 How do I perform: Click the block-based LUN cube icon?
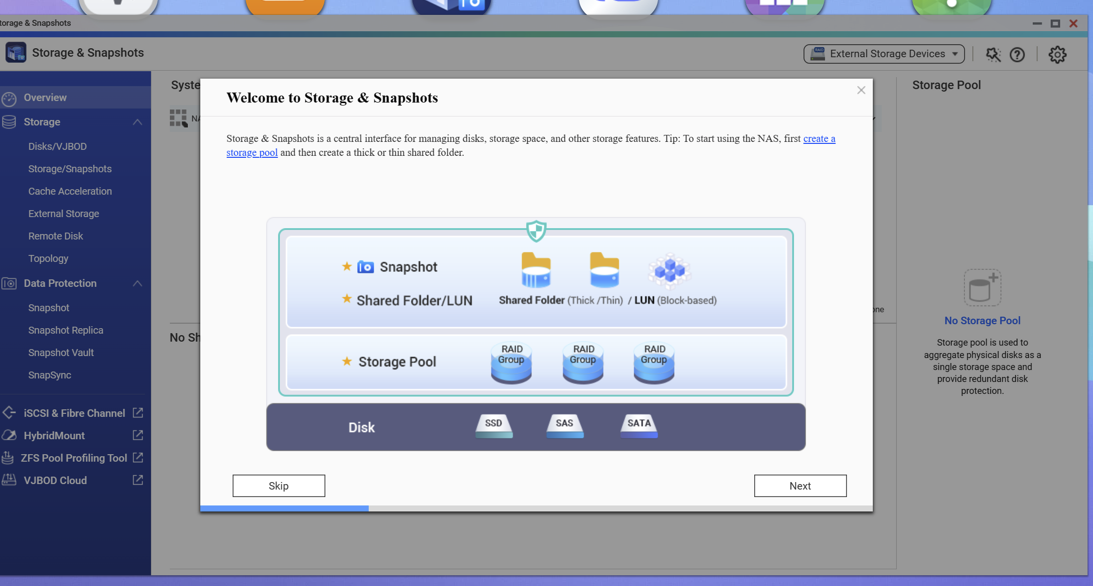tap(669, 271)
